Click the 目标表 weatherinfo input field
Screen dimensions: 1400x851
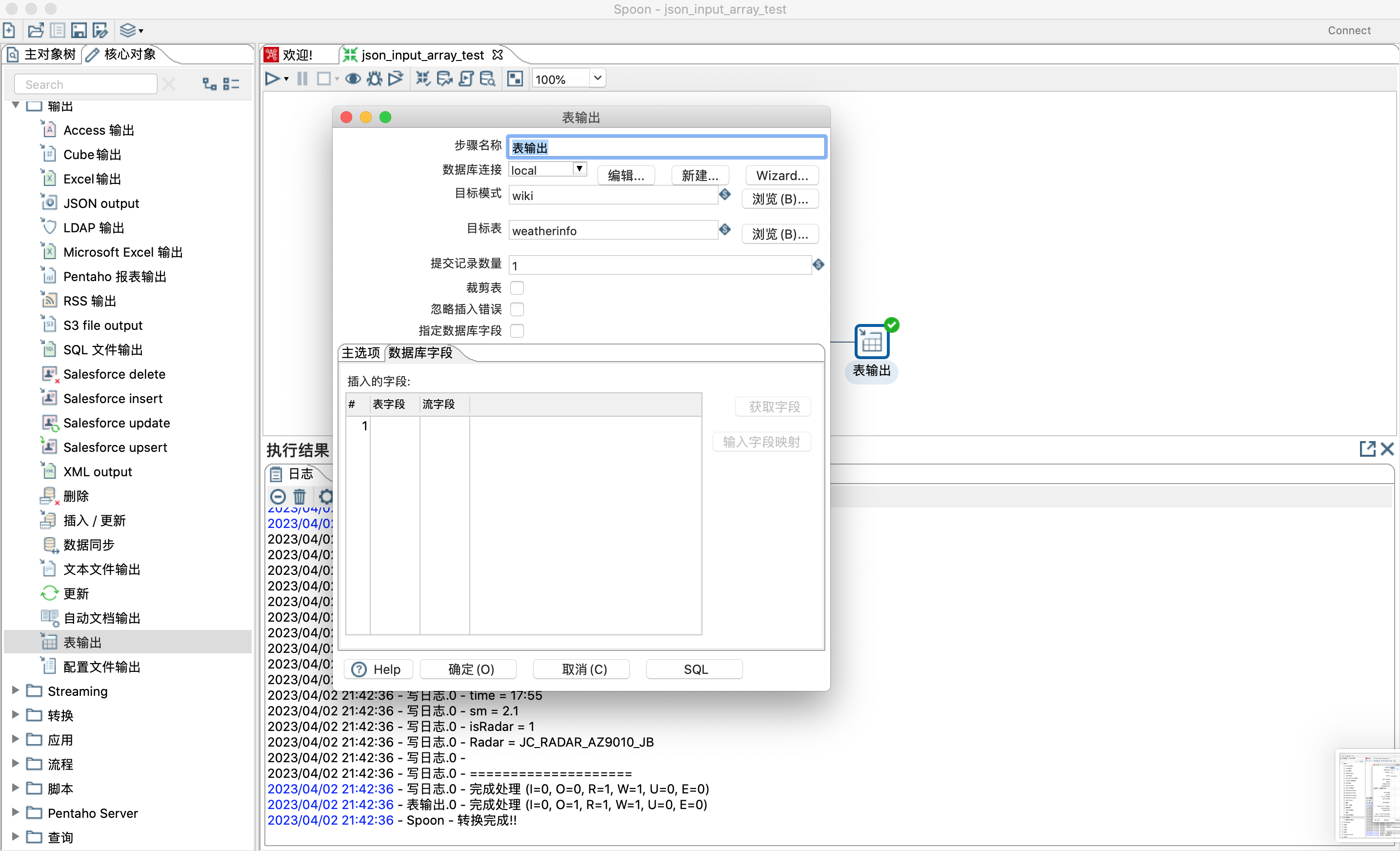click(613, 231)
